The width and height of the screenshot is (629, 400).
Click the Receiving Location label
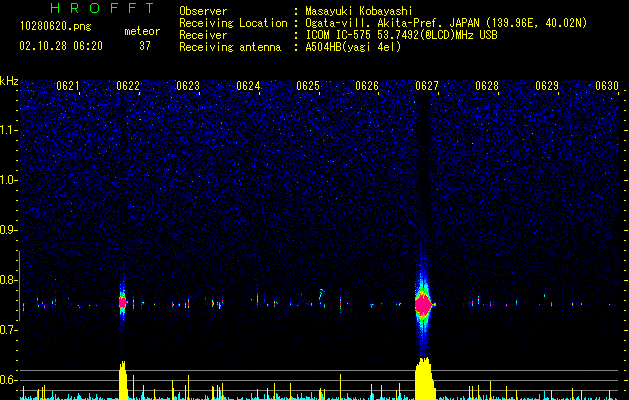233,23
